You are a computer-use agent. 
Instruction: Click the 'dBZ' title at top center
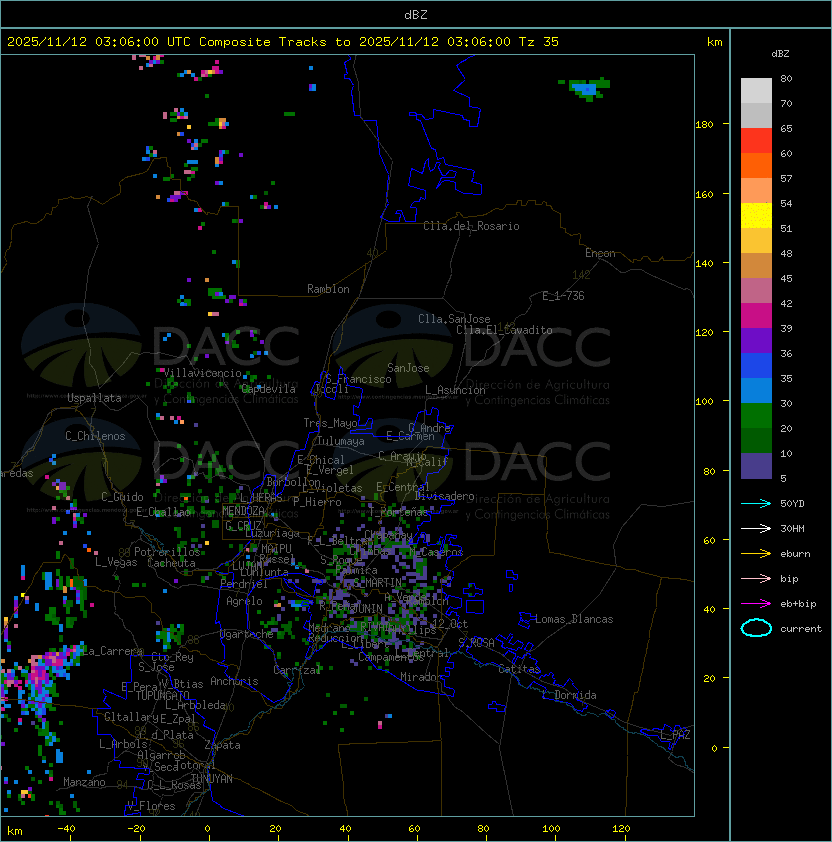pyautogui.click(x=416, y=14)
